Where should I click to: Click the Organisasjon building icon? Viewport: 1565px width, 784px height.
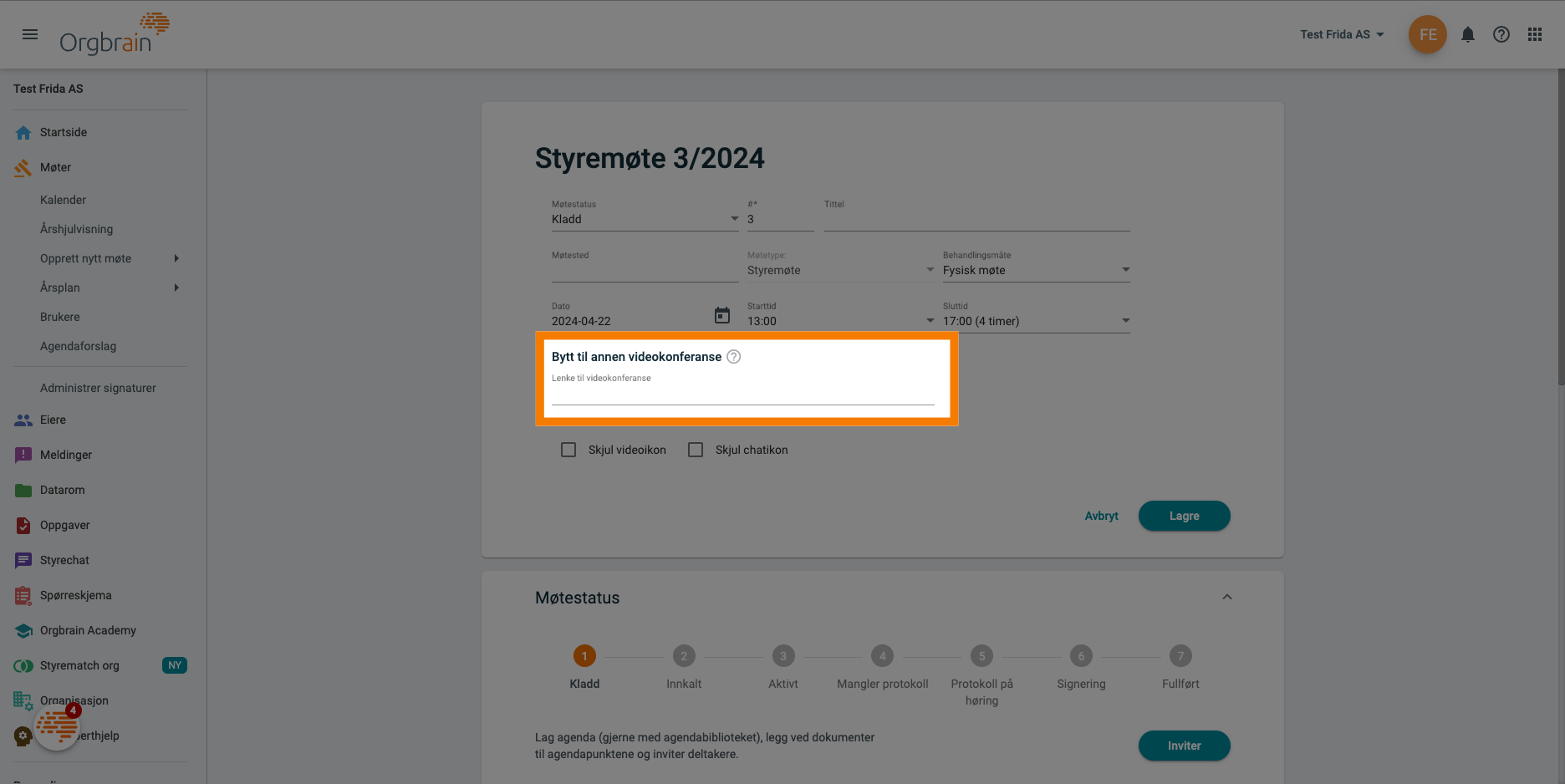click(x=23, y=700)
